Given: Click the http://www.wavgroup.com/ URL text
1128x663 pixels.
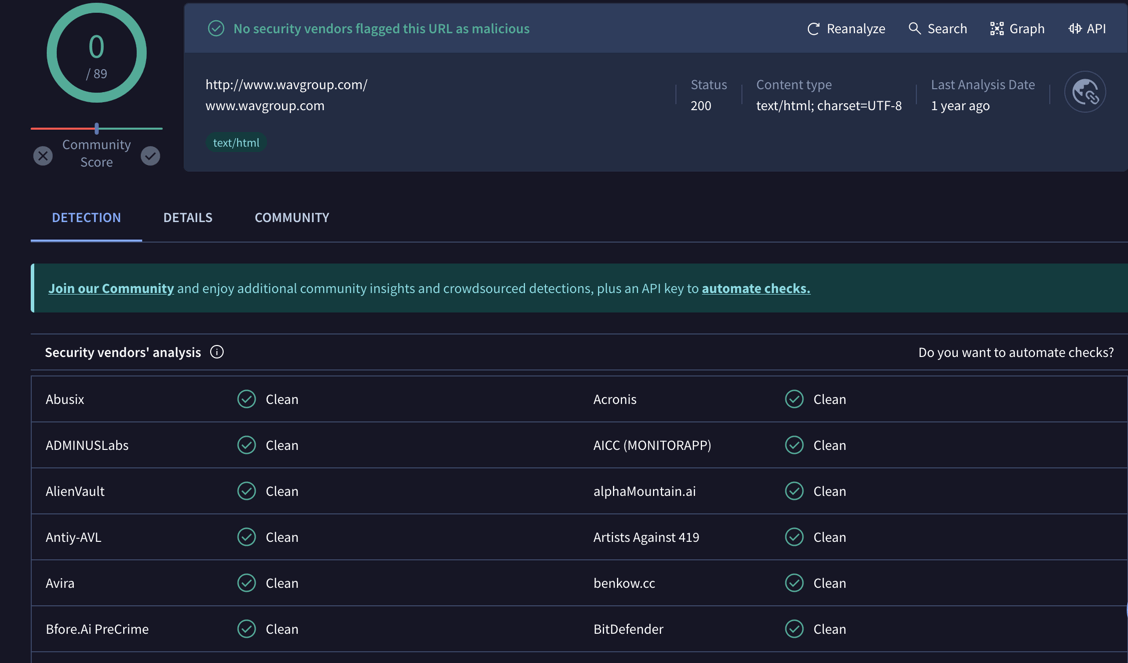Looking at the screenshot, I should click(286, 85).
